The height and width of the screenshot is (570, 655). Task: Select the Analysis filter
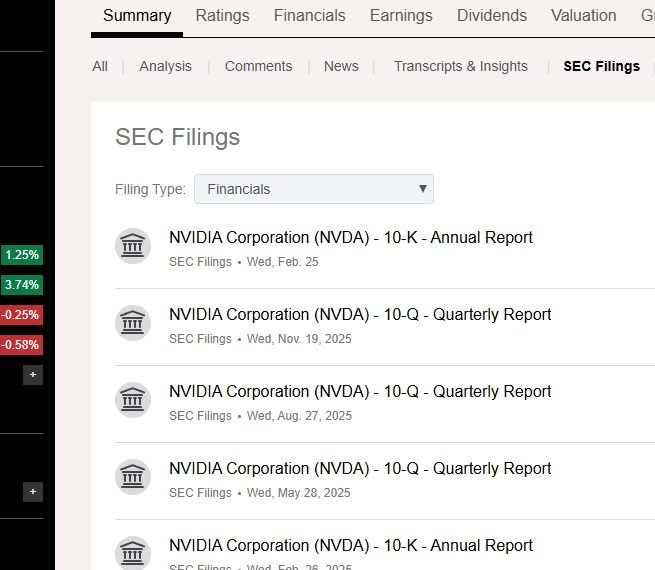click(x=165, y=66)
